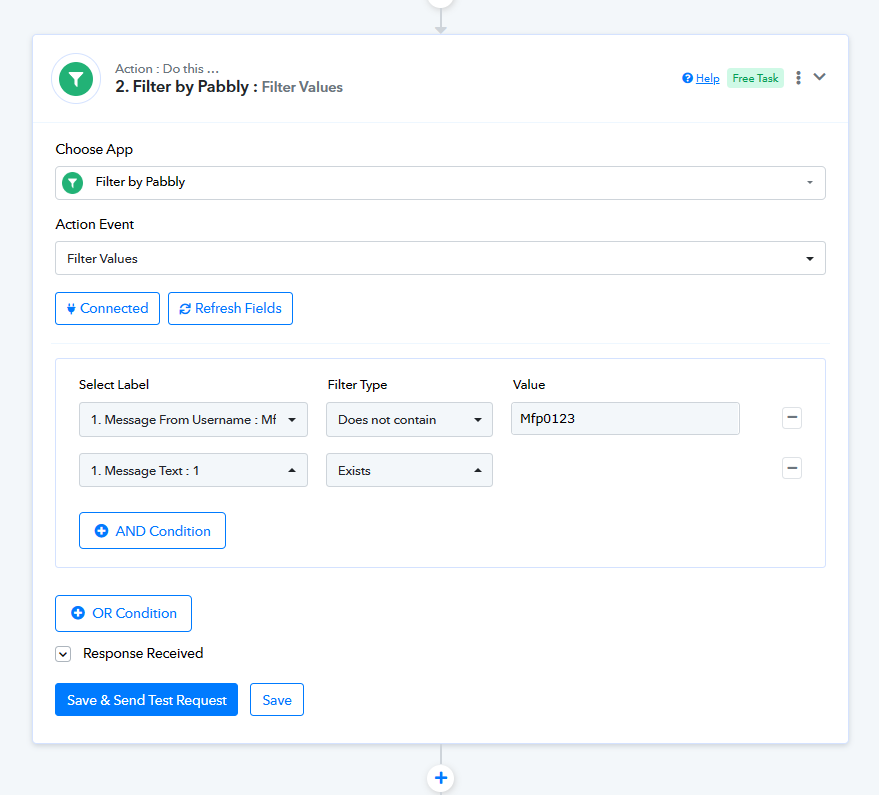Add an OR Condition
This screenshot has width=879, height=795.
tap(123, 613)
